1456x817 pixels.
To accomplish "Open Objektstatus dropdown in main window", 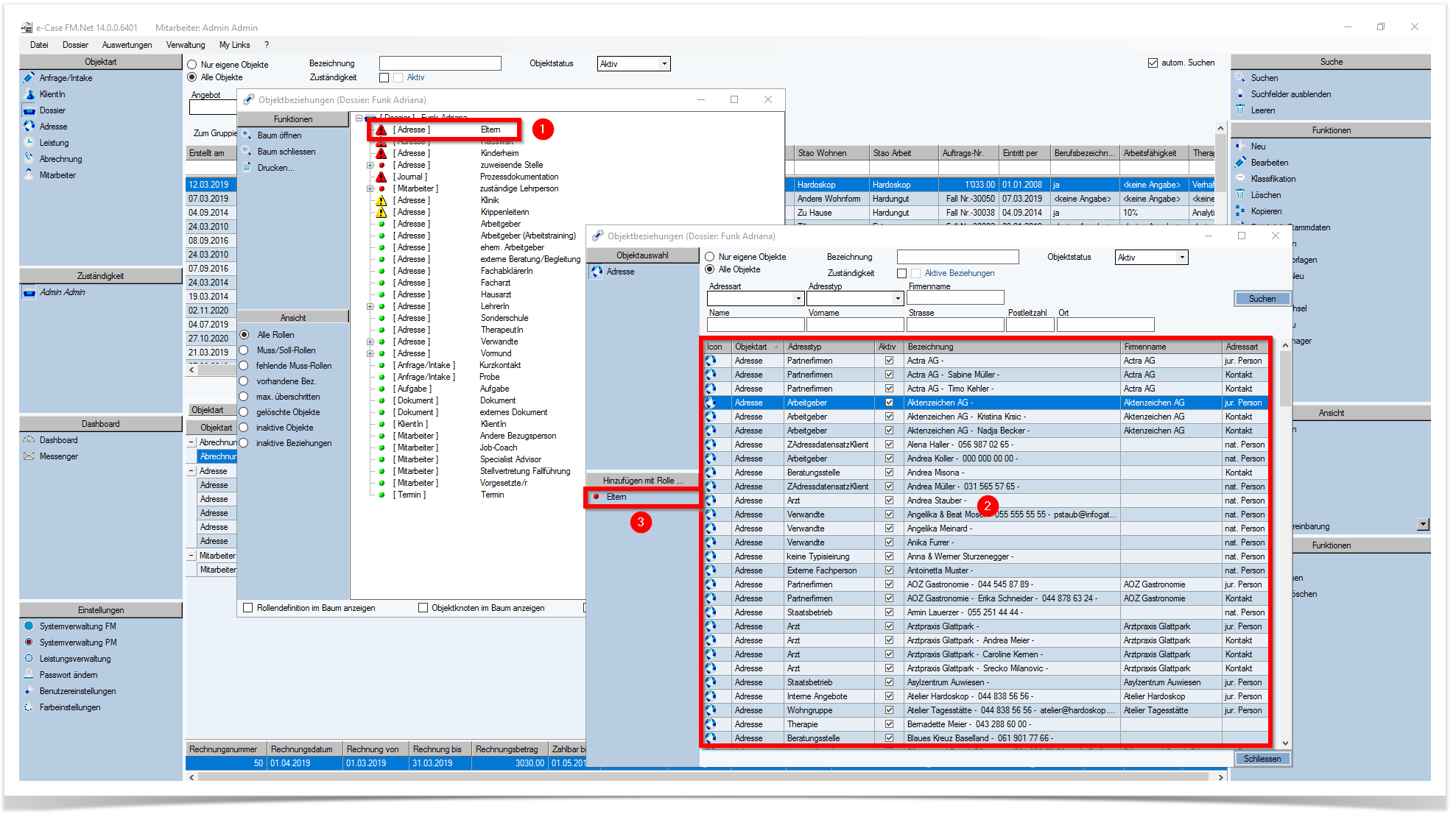I will (x=664, y=64).
